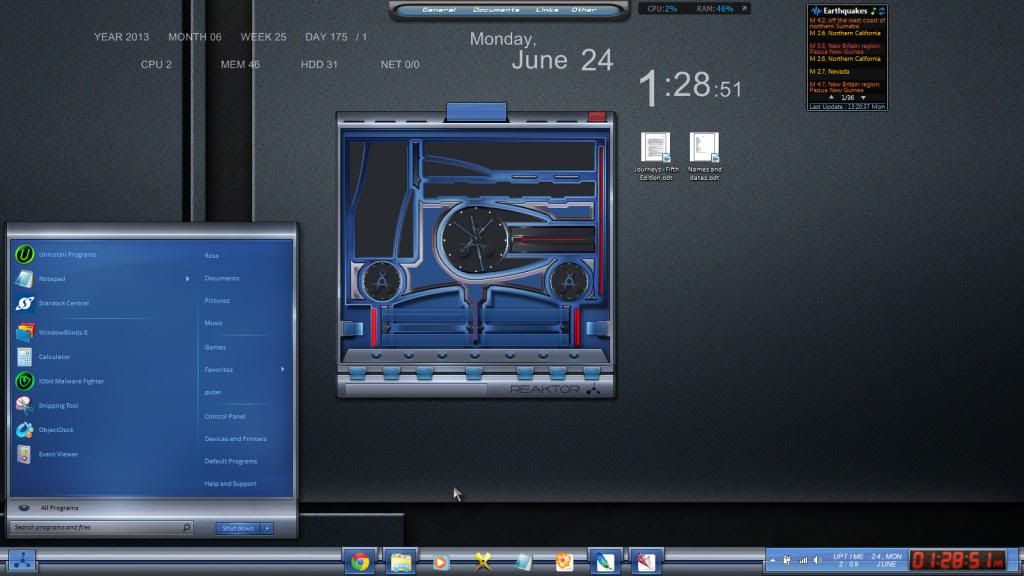Open the Names and dates.odt desktop file
Image resolution: width=1024 pixels, height=576 pixels.
[704, 156]
